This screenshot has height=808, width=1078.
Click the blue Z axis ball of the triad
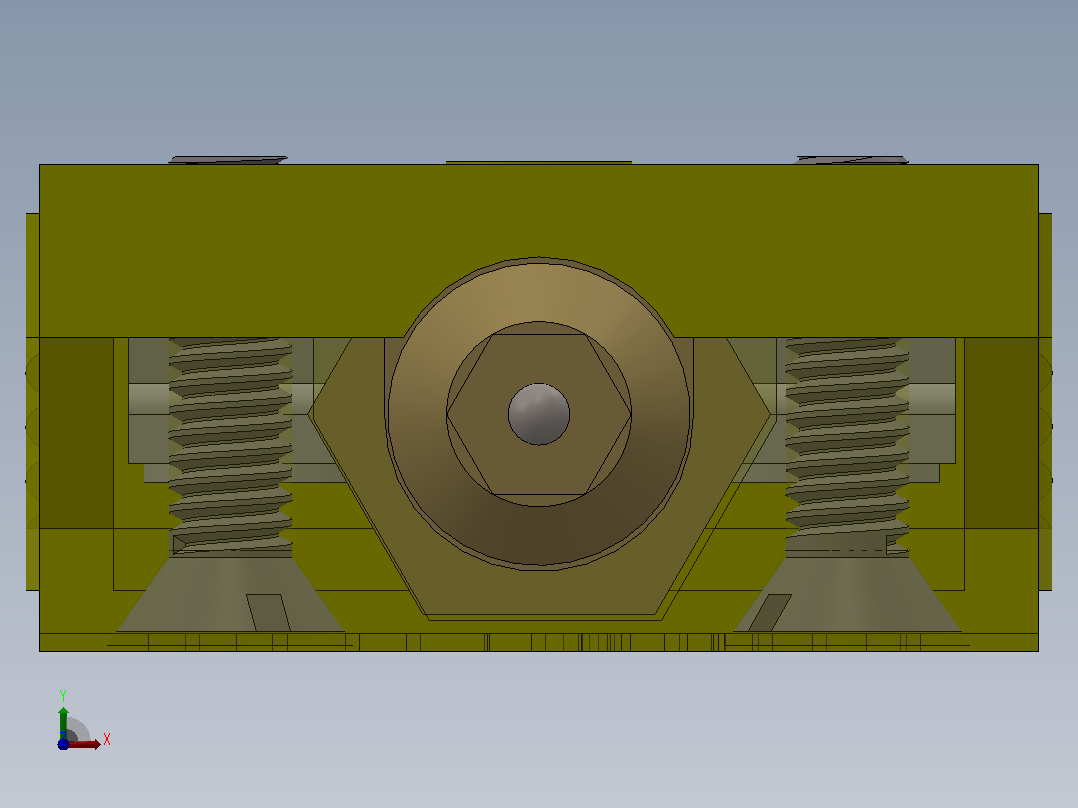63,745
